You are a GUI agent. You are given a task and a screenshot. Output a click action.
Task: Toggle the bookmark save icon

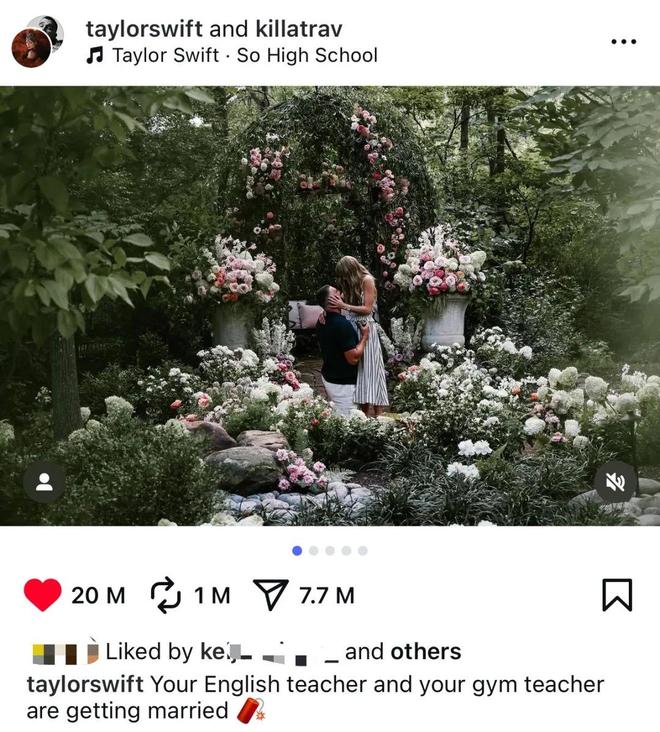(x=617, y=595)
